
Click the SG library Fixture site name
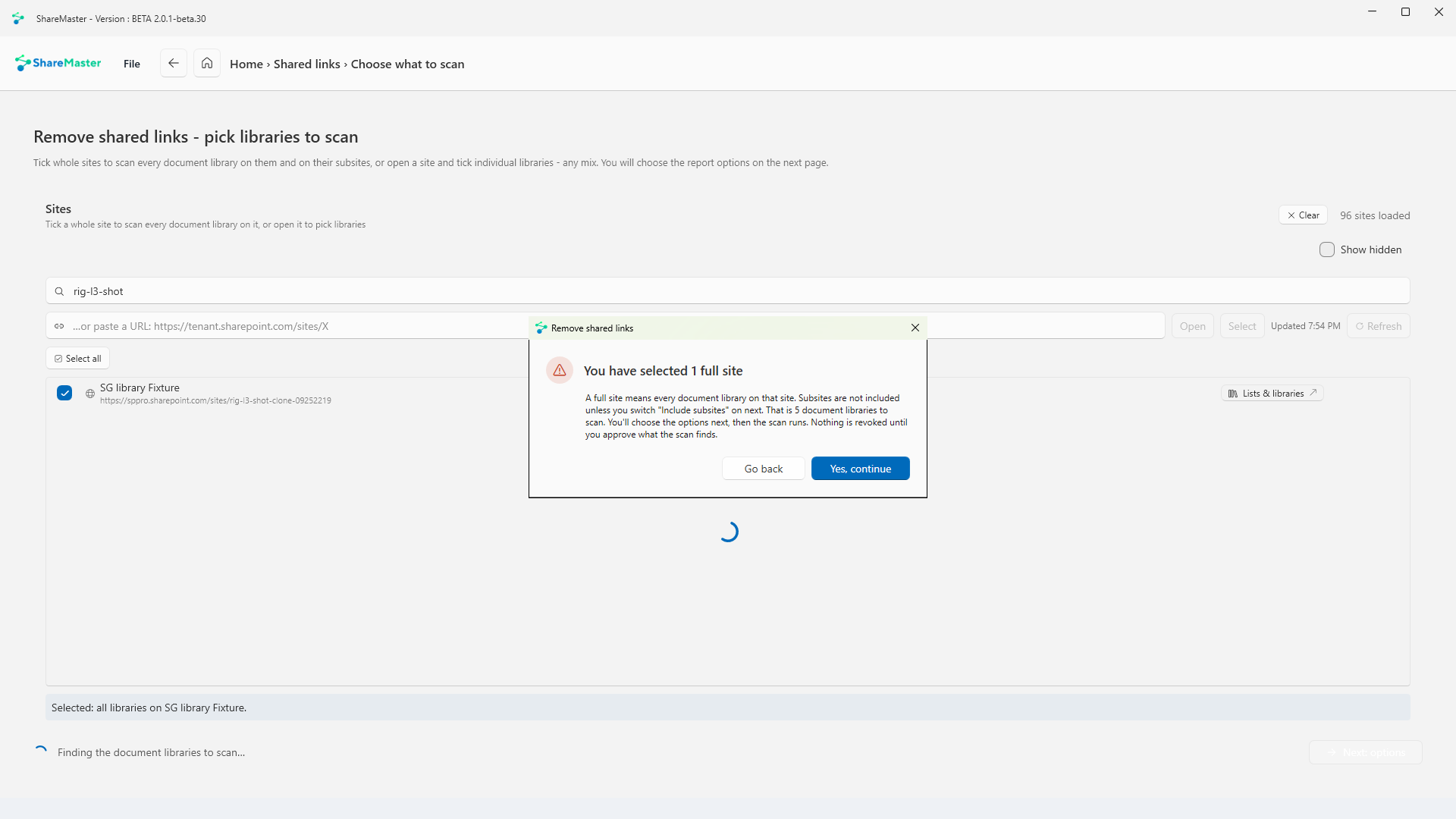[140, 388]
